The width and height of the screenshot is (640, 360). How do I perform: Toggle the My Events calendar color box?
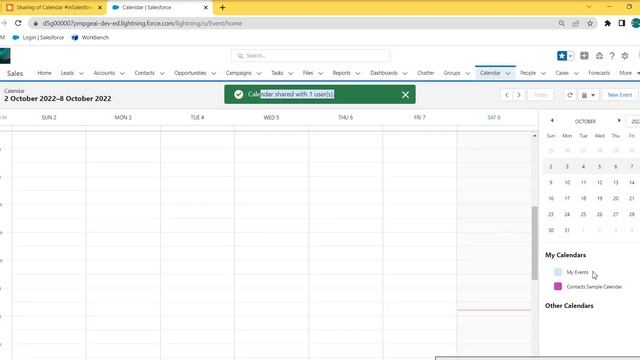558,272
